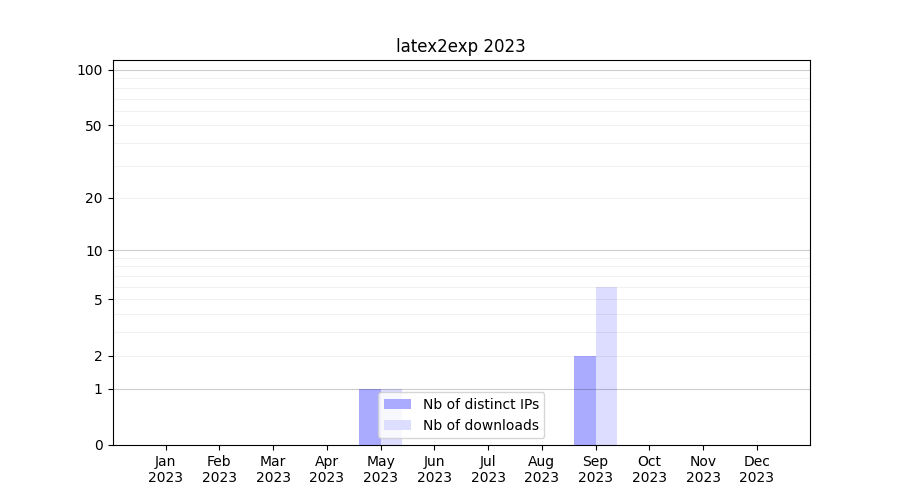900x500 pixels.
Task: Click the Aug 2023 x-axis label
Action: [x=541, y=469]
